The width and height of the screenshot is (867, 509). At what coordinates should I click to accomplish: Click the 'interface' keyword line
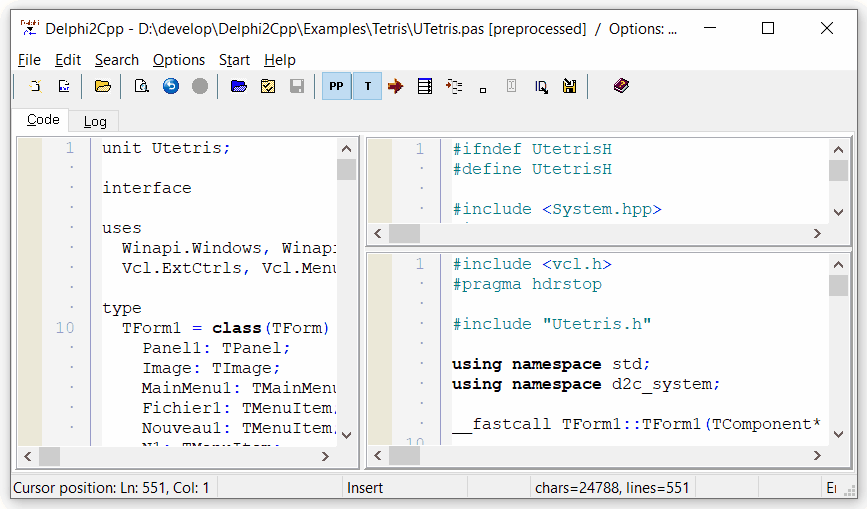coord(147,188)
